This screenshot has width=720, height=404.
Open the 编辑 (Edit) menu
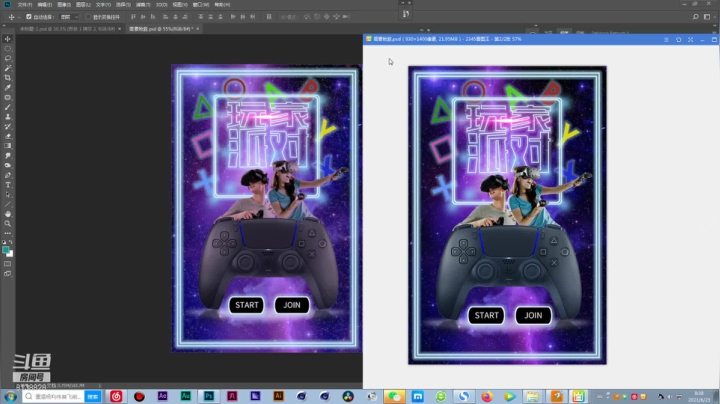point(45,5)
